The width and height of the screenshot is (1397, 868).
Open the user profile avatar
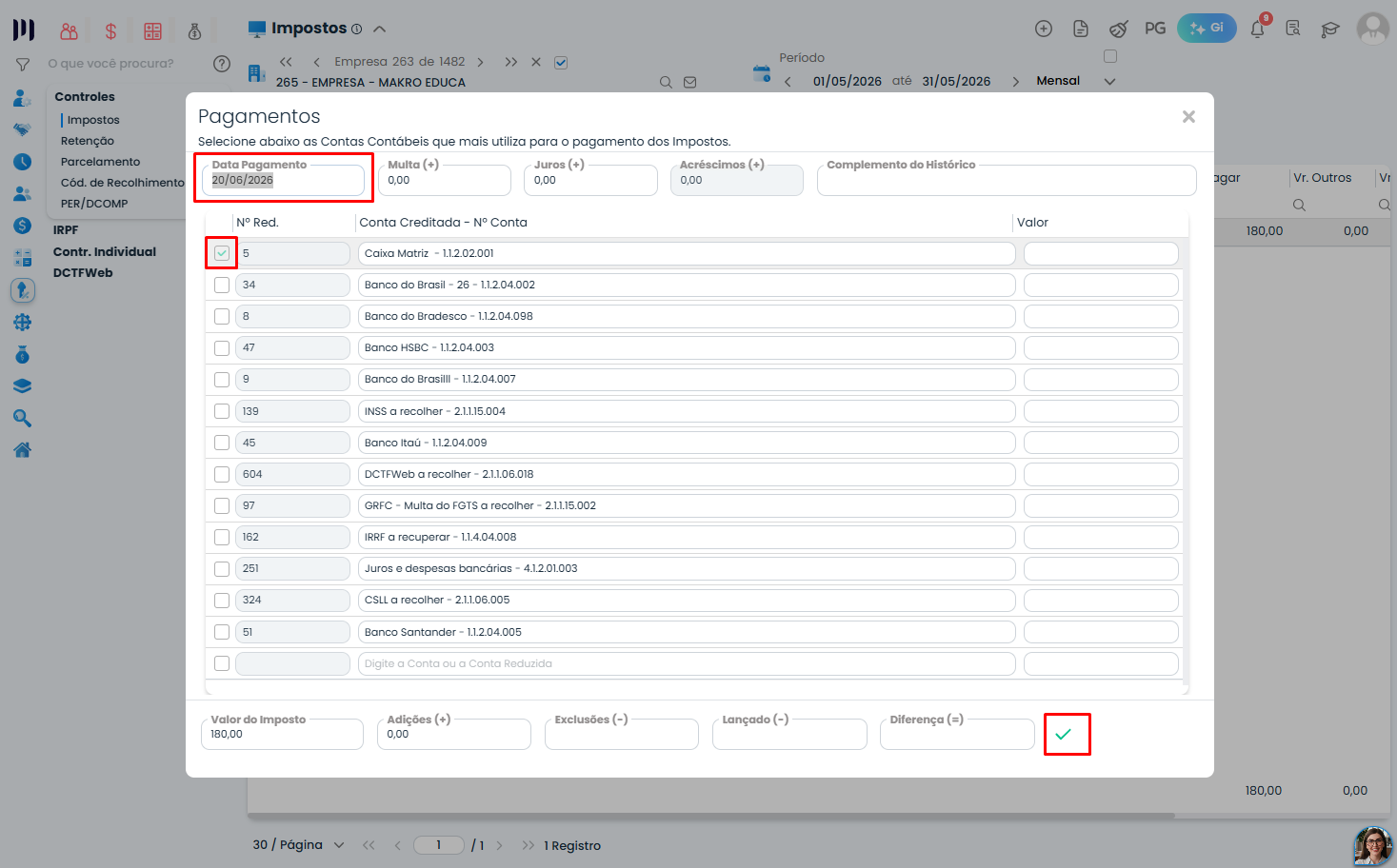(x=1373, y=29)
